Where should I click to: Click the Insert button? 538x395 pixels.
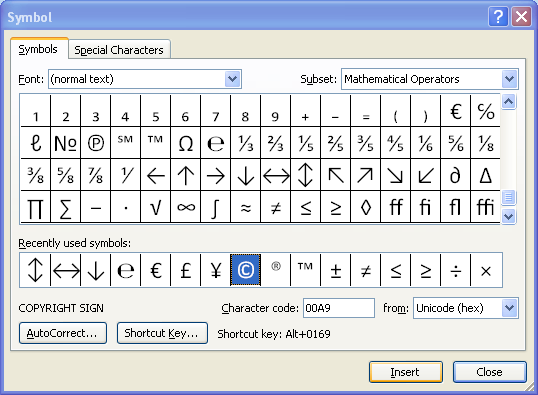406,372
